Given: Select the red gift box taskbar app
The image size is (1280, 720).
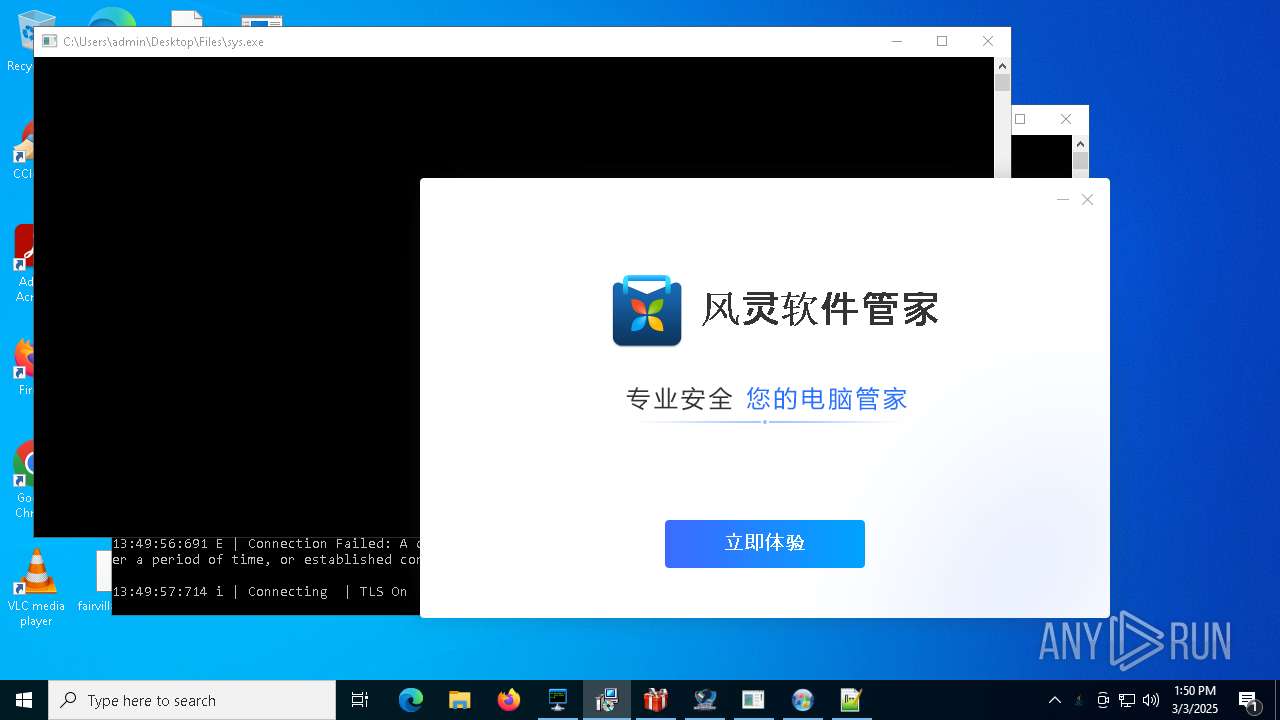Looking at the screenshot, I should tap(656, 700).
